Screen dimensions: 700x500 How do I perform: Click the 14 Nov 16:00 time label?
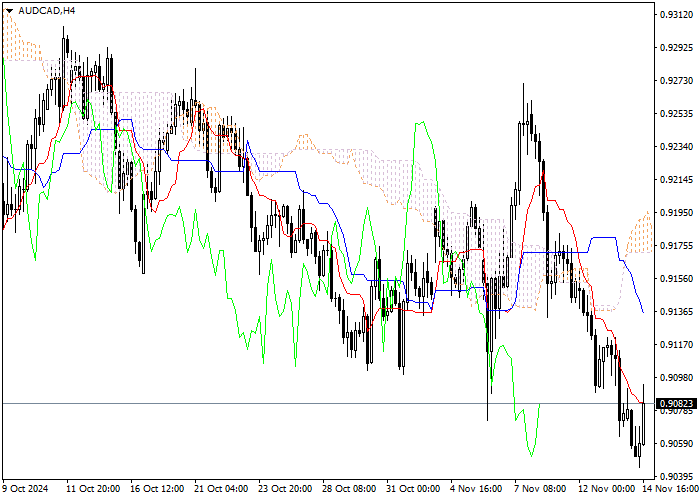pyautogui.click(x=670, y=489)
